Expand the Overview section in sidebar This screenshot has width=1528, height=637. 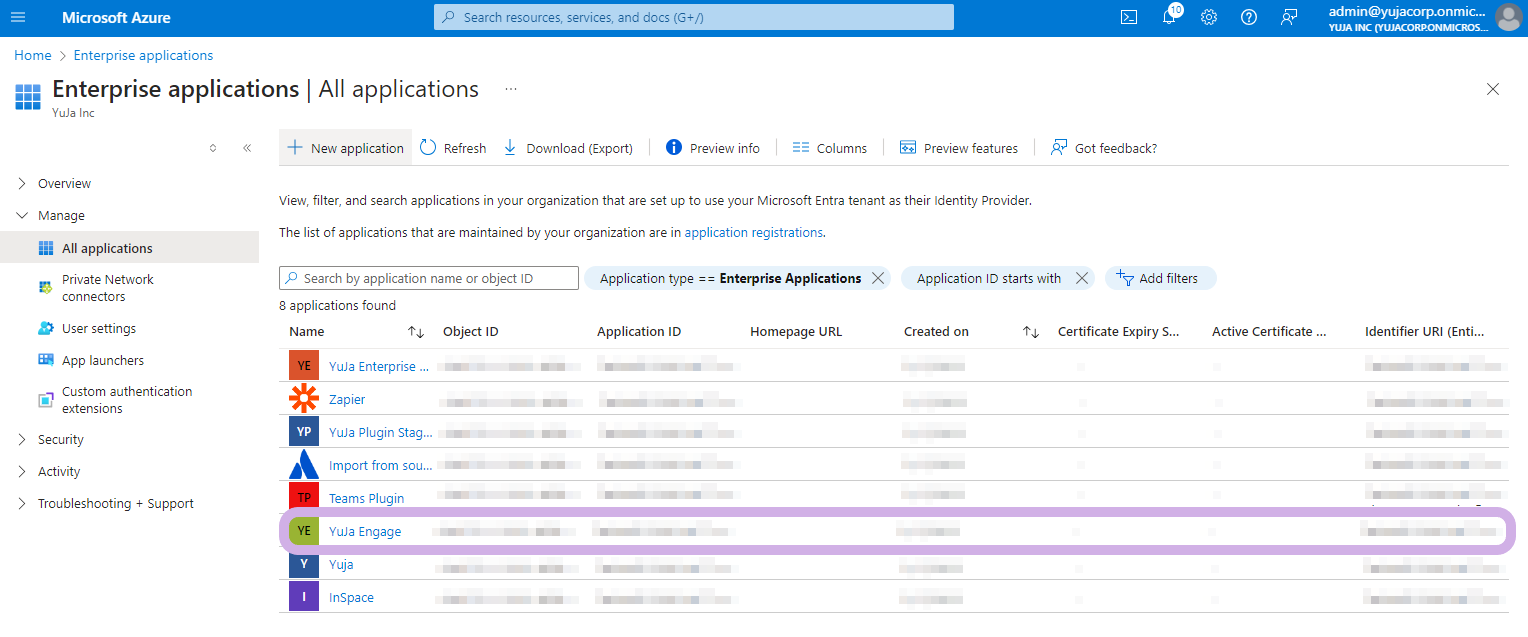[23, 184]
